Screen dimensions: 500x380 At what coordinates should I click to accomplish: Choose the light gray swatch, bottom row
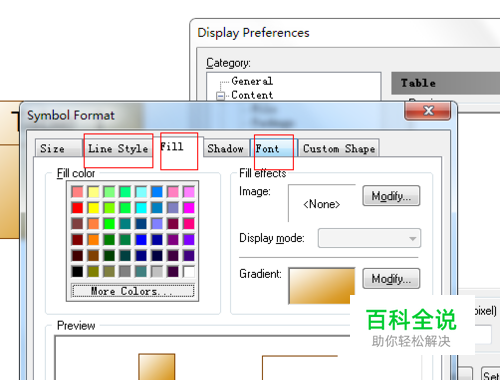point(157,271)
